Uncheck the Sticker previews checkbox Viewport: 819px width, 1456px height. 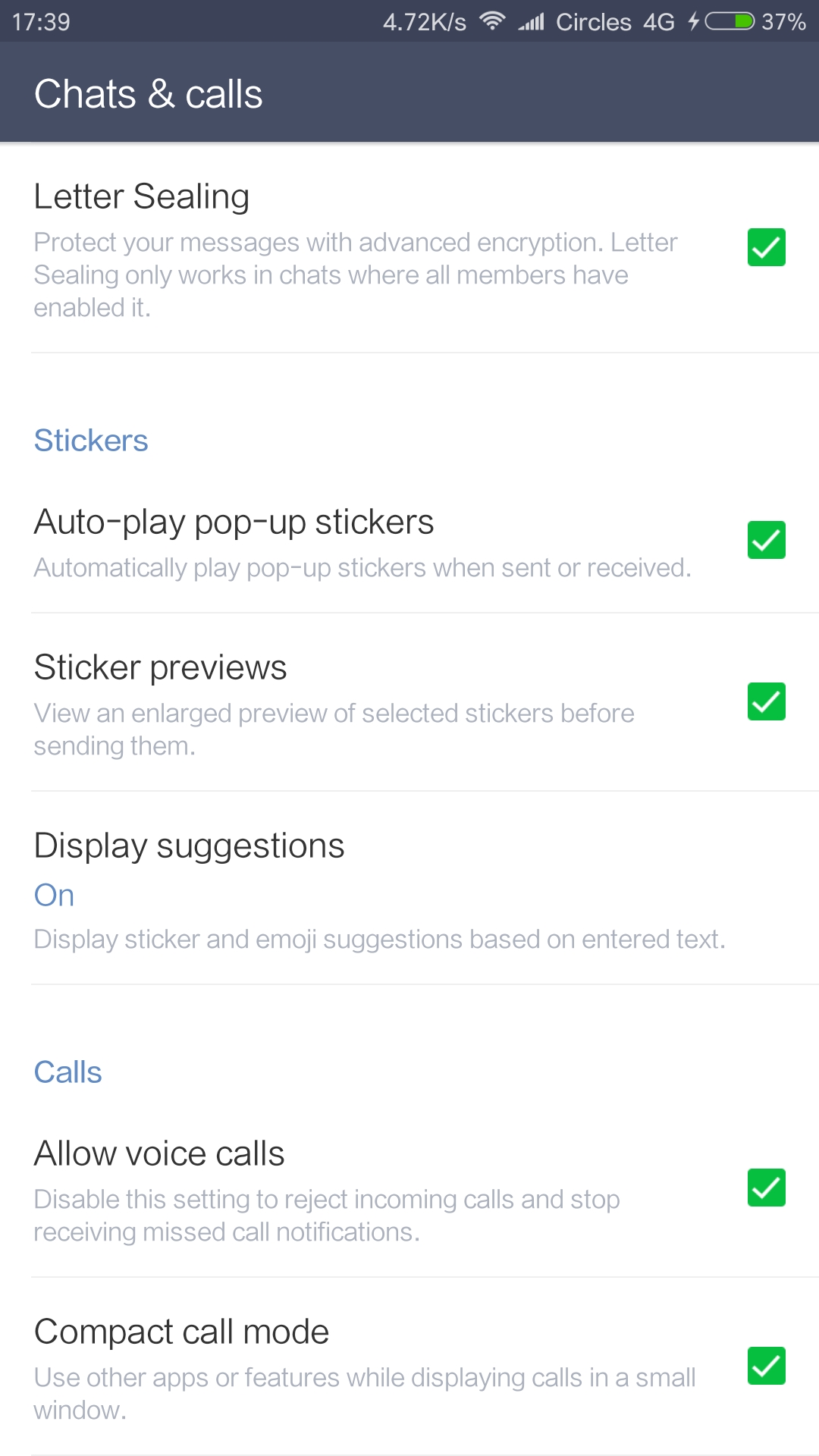coord(766,701)
